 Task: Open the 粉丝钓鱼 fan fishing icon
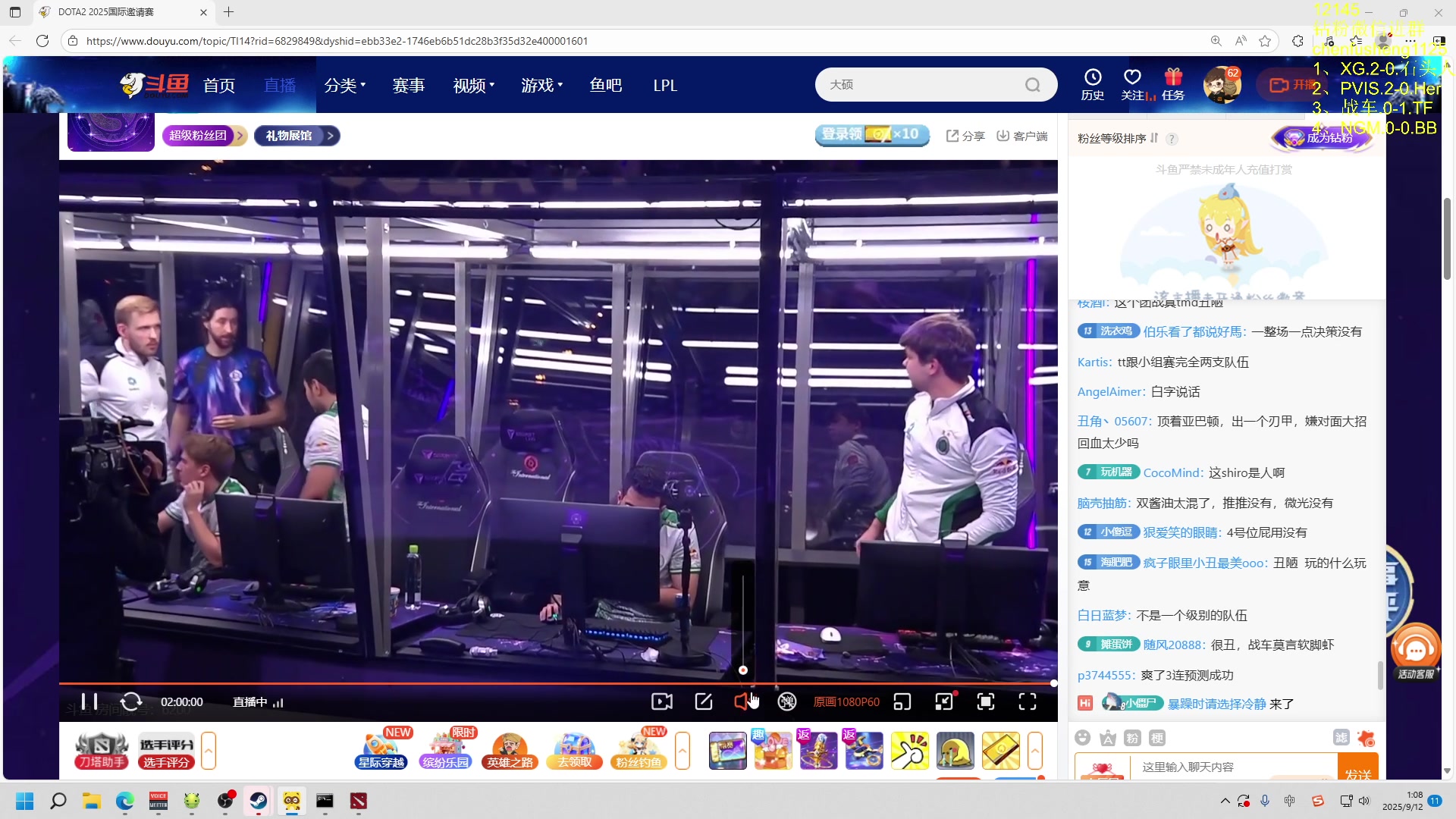click(639, 749)
